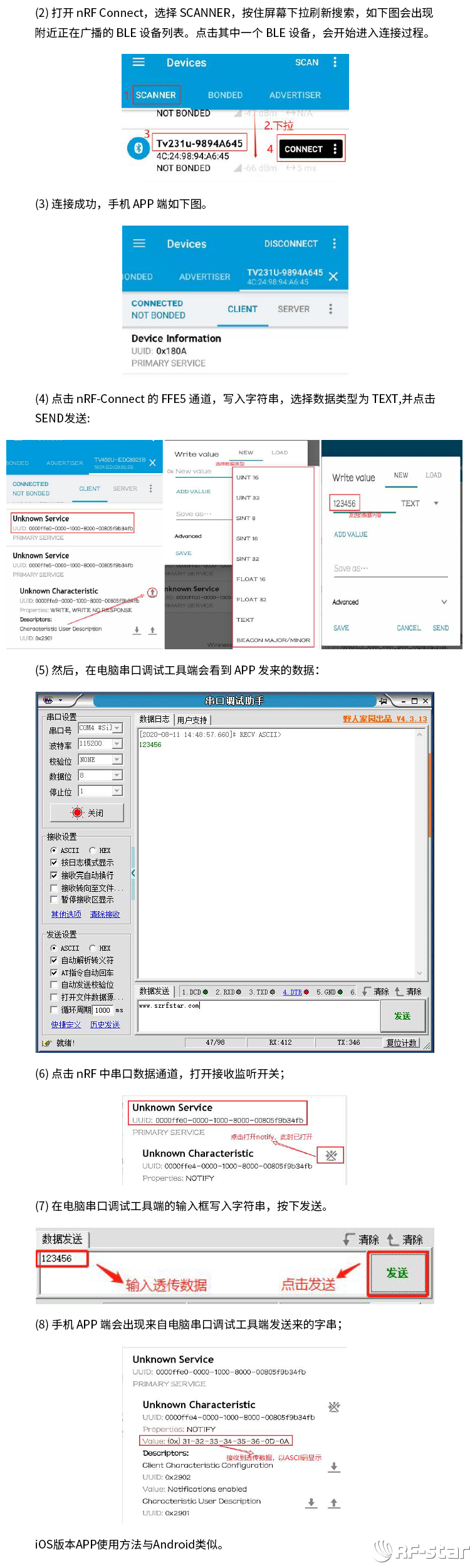Tap read arrow of Characteristic User Description under ffe9

tap(137, 630)
